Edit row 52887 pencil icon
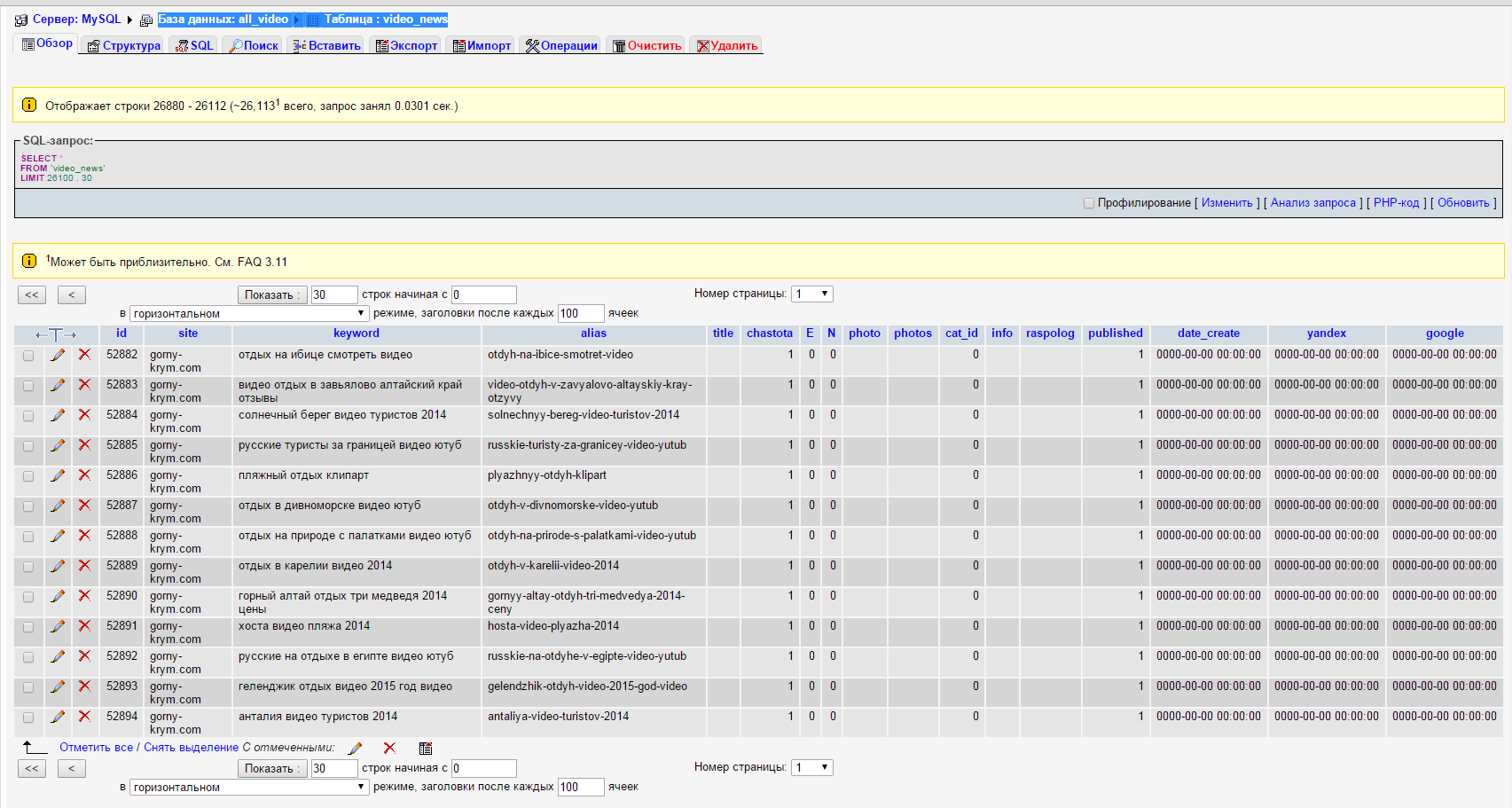 pos(58,506)
